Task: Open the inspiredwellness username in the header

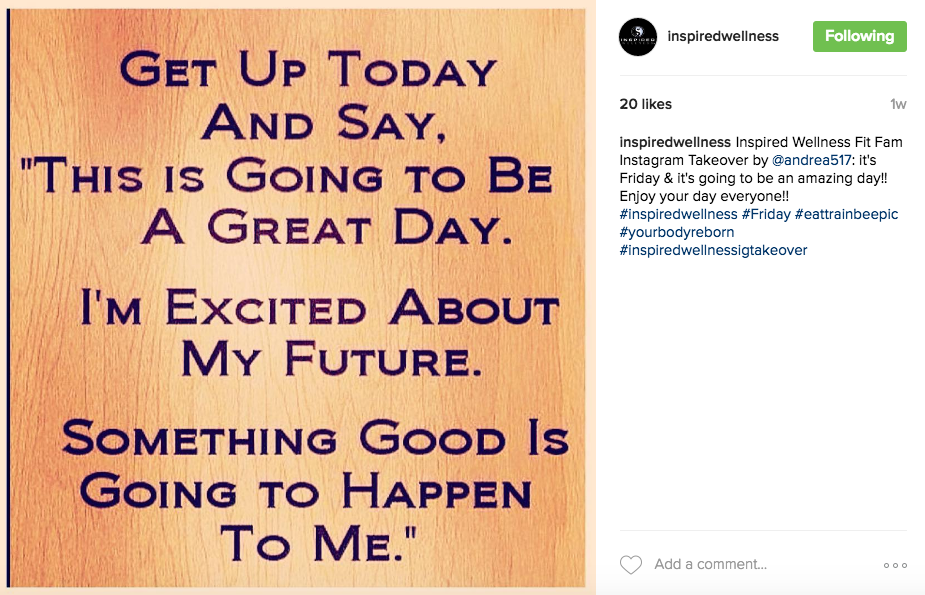Action: (723, 36)
